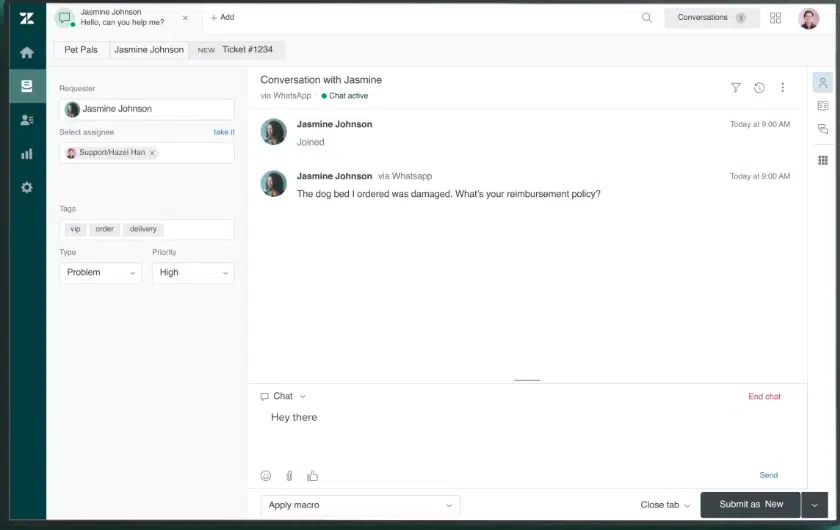Click the End chat link

(764, 397)
